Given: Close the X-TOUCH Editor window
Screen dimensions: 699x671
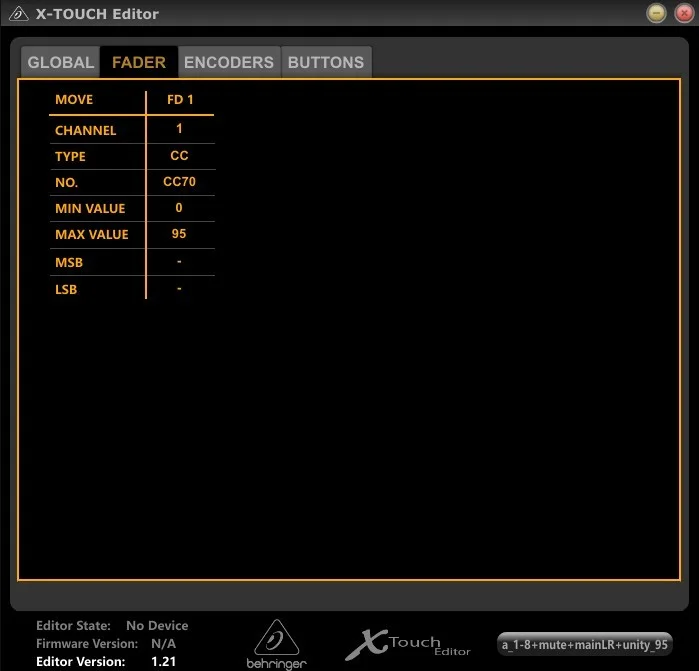Looking at the screenshot, I should (684, 13).
